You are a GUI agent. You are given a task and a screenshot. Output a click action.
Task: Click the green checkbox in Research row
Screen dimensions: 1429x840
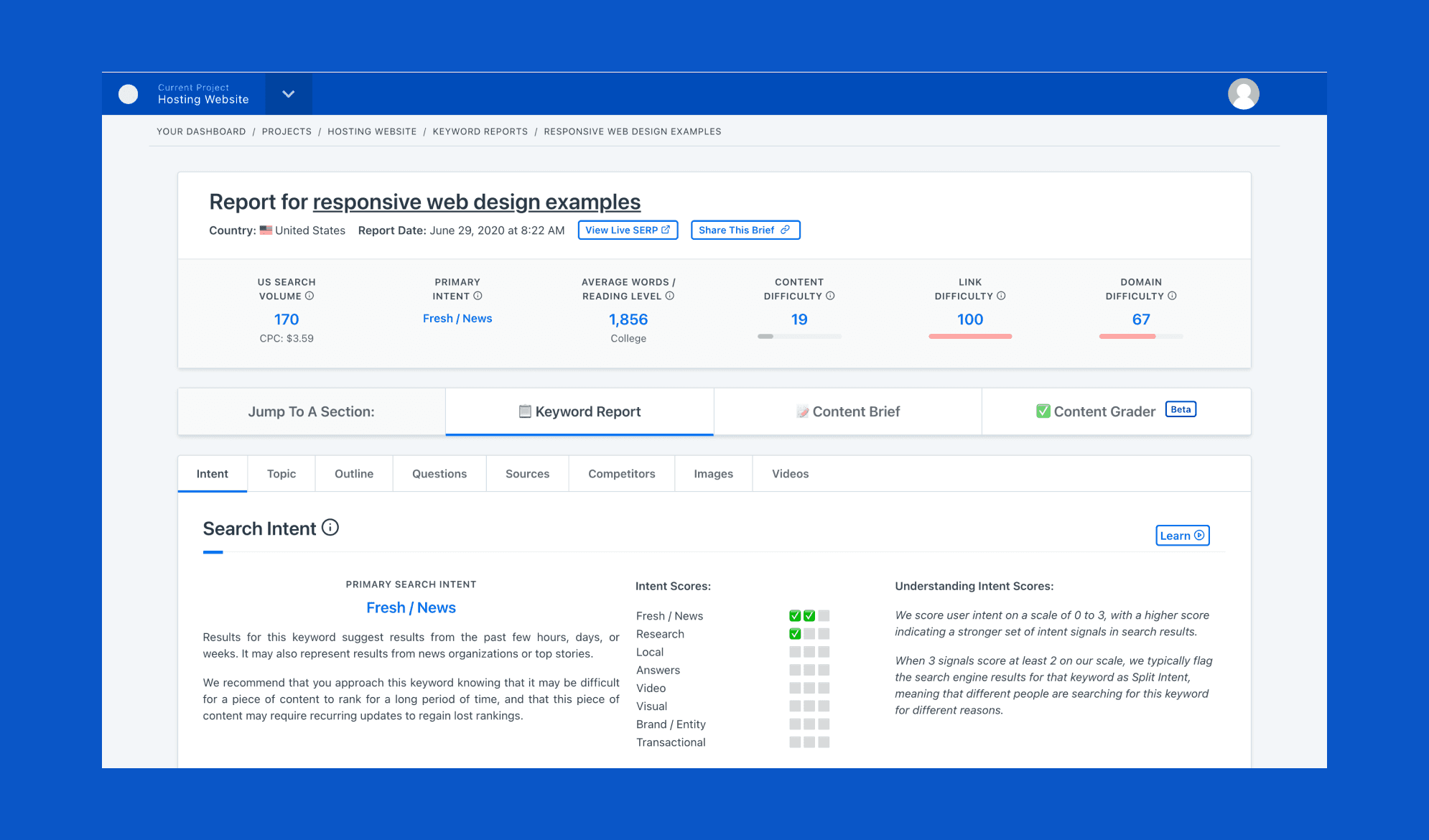click(x=795, y=634)
